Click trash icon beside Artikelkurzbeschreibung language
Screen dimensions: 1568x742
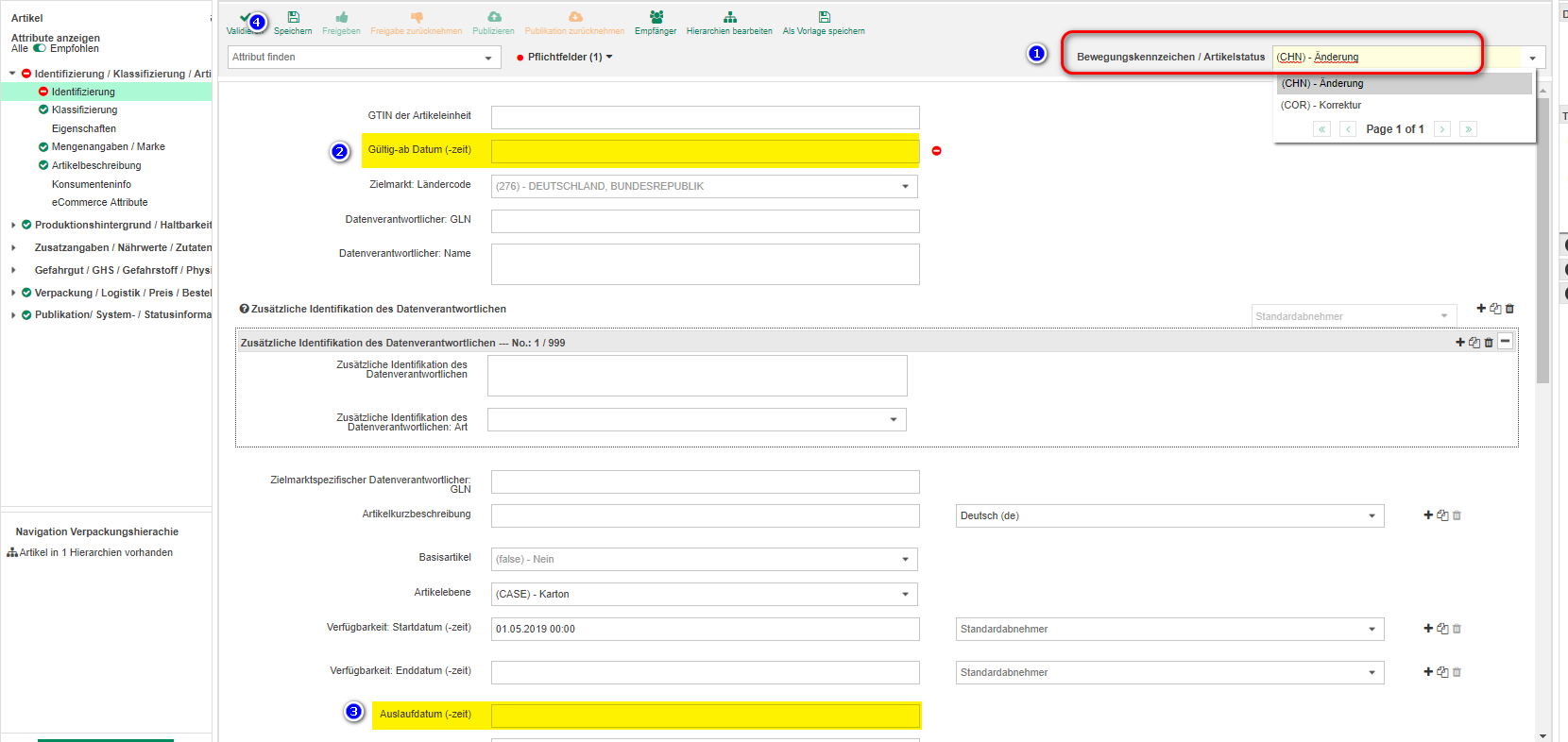point(1457,515)
